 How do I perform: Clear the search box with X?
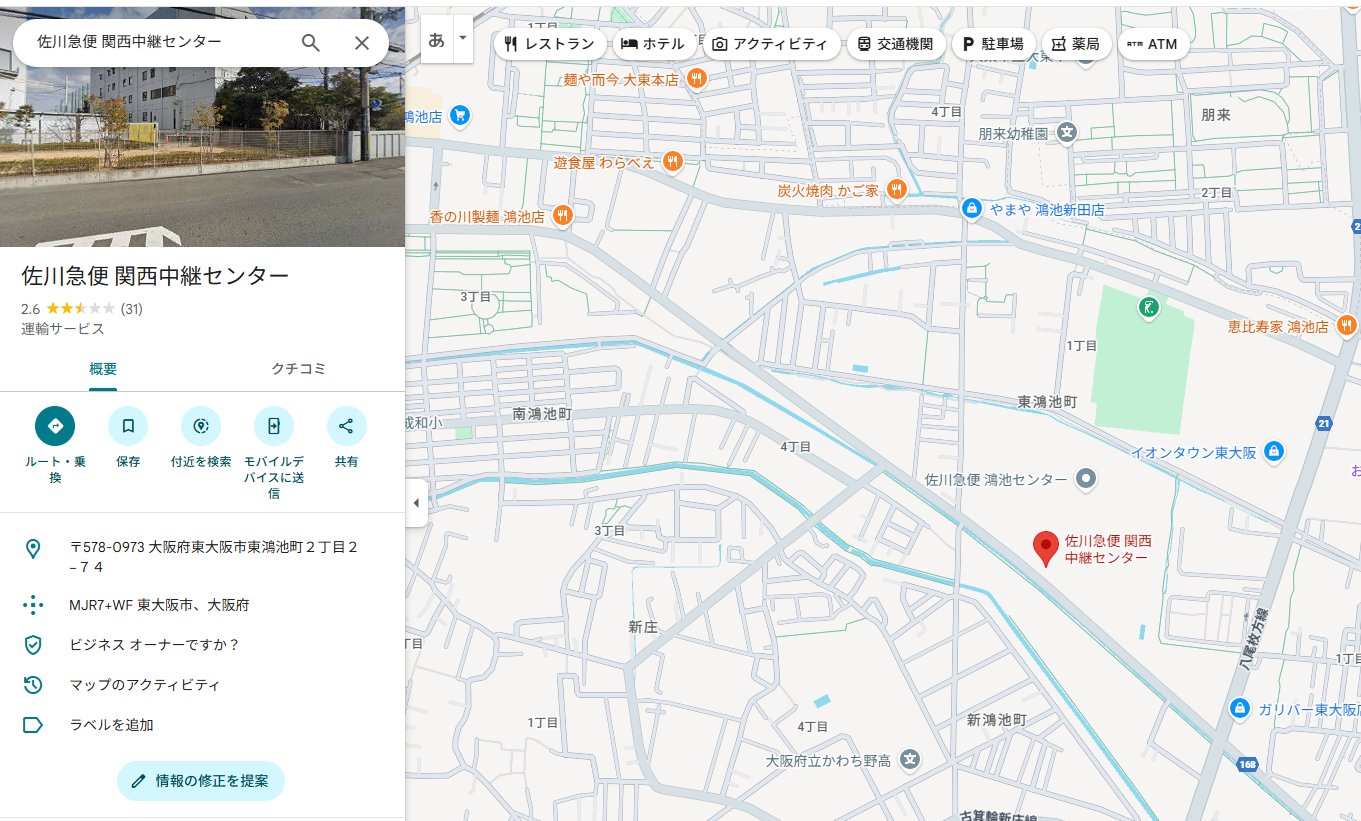362,42
